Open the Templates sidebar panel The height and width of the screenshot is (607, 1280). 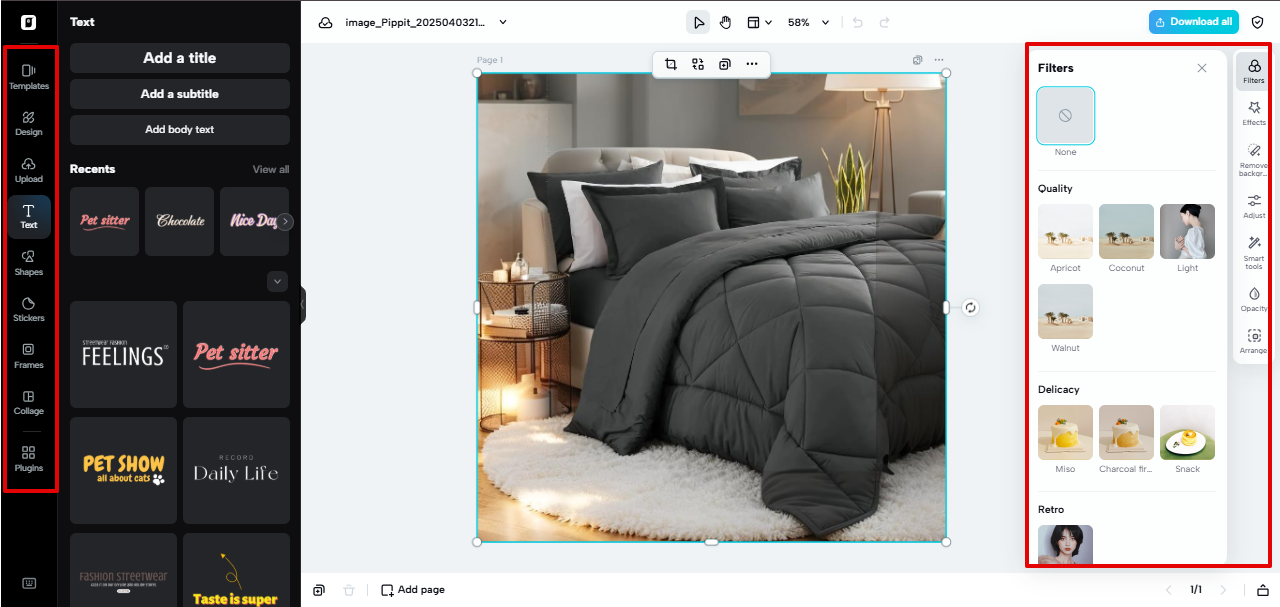(29, 77)
